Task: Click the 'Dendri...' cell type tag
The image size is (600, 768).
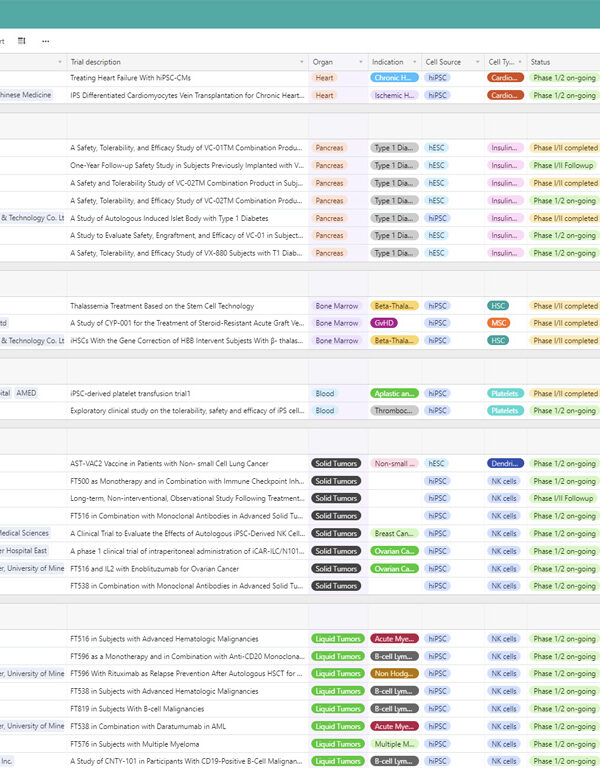Action: [x=505, y=464]
